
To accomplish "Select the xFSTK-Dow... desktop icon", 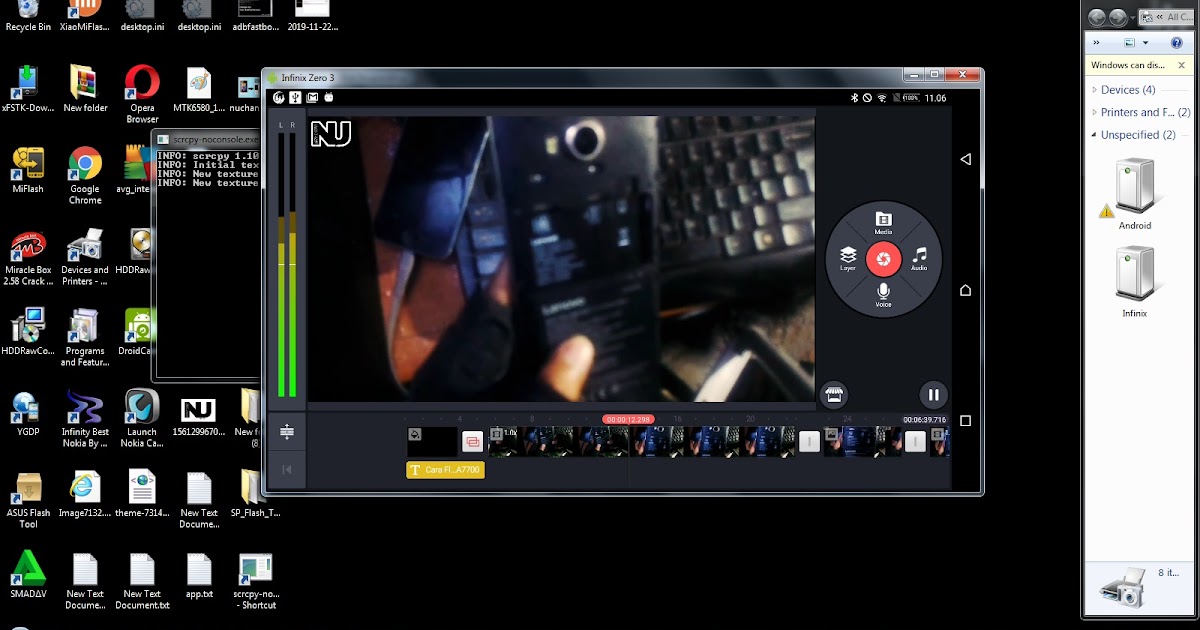I will tap(28, 89).
